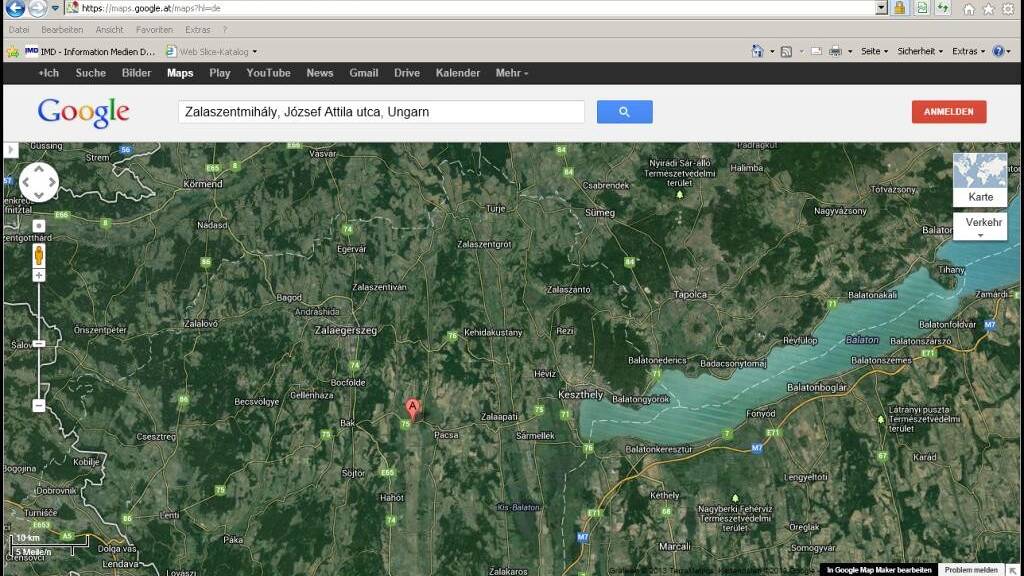Screen dimensions: 1024x576
Task: Open YouTube from the Google bar
Action: [268, 73]
